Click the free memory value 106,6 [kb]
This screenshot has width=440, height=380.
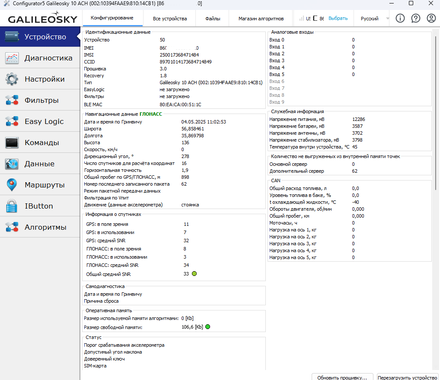coord(192,327)
